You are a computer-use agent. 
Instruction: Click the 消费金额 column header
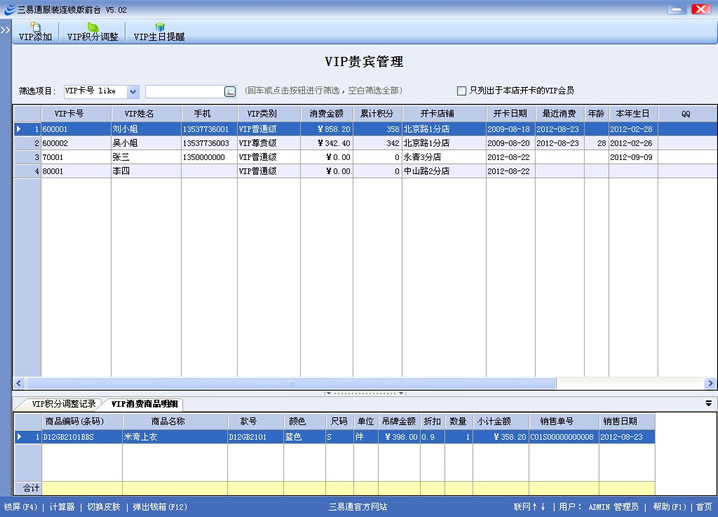(326, 114)
